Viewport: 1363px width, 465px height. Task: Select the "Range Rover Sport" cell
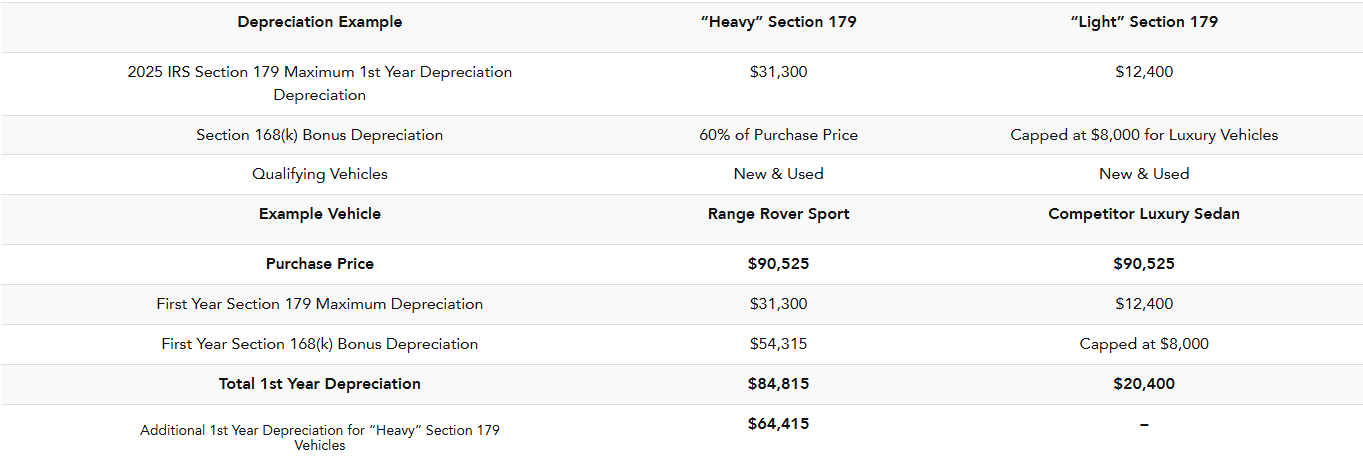(x=778, y=214)
